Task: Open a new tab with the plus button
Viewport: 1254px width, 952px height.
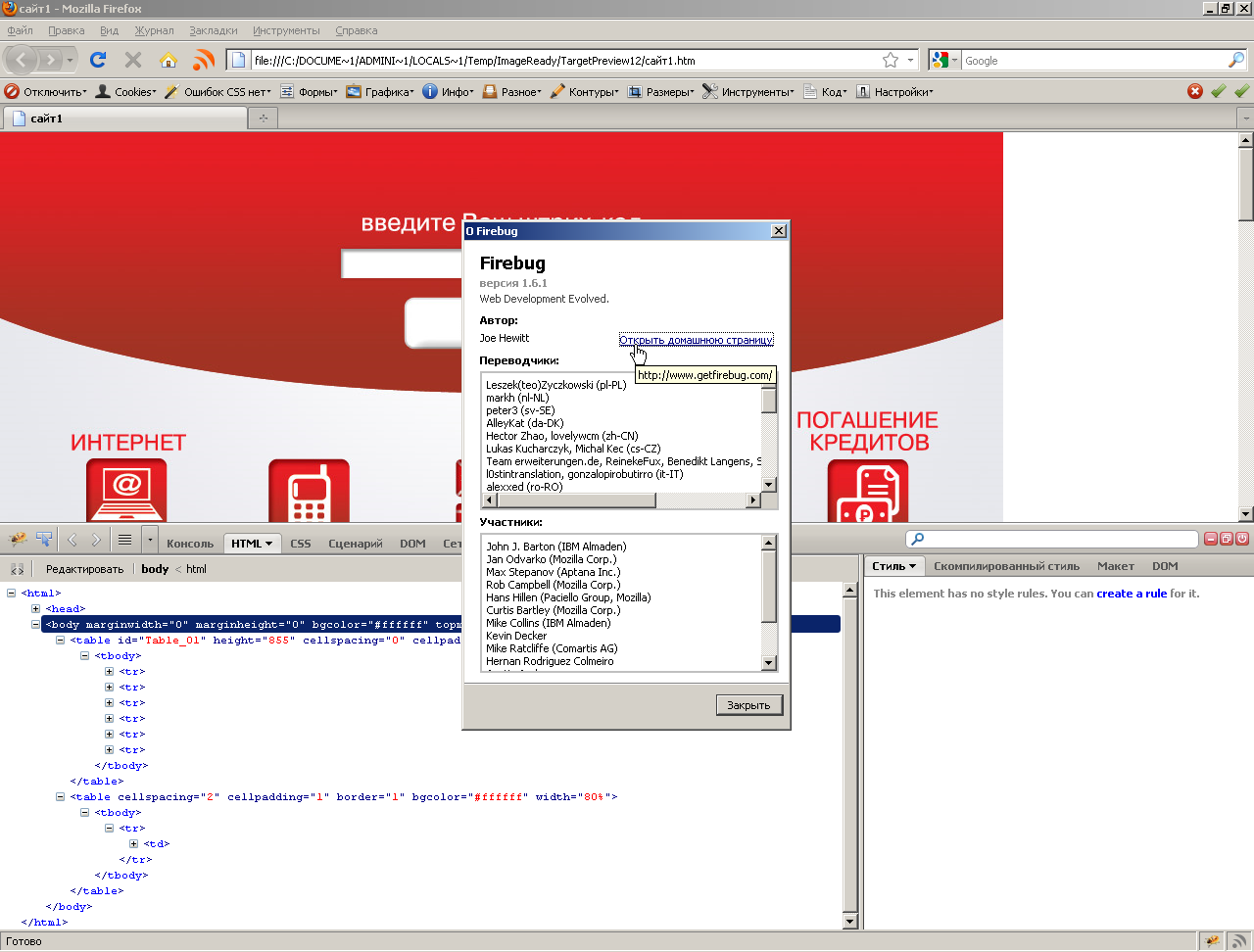Action: coord(263,119)
